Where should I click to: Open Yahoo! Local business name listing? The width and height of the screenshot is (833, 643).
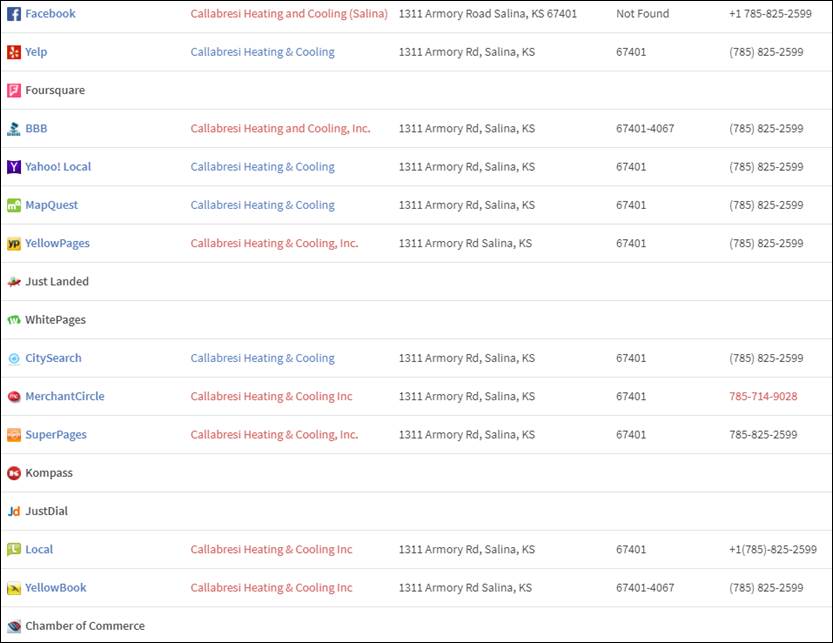262,167
